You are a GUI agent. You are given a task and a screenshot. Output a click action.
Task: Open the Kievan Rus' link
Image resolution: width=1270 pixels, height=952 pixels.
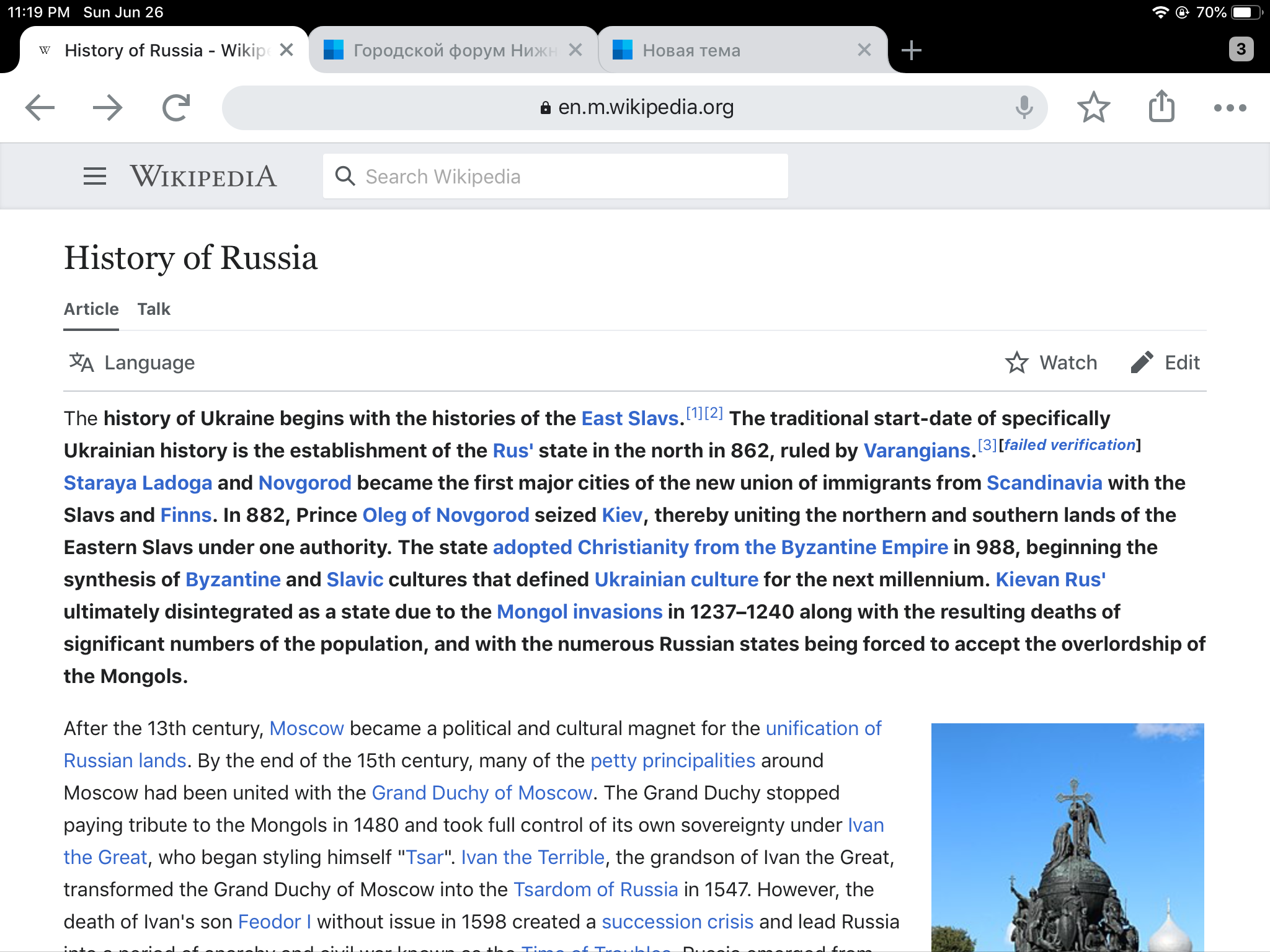pyautogui.click(x=1050, y=580)
